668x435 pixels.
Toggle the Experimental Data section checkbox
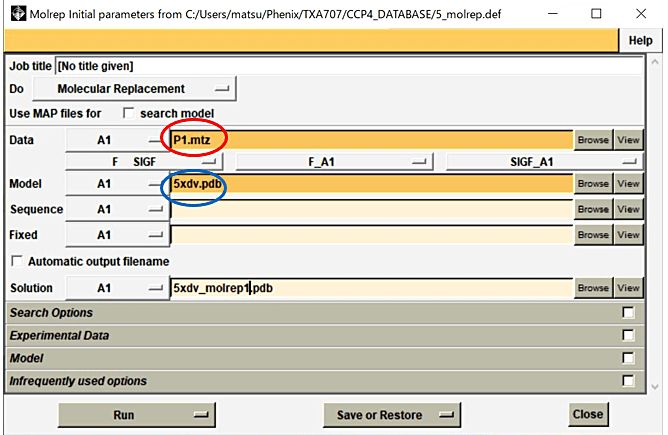pyautogui.click(x=628, y=335)
